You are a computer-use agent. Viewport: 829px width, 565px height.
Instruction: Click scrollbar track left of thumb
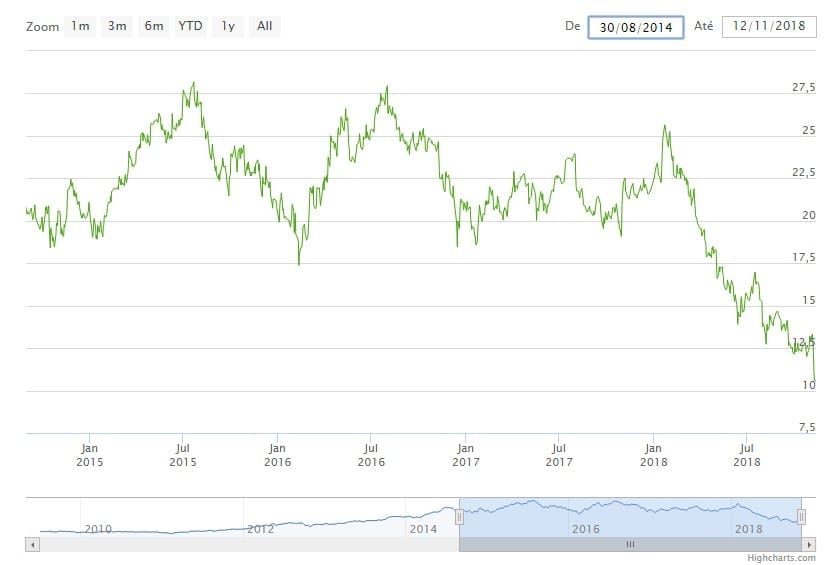pos(240,544)
